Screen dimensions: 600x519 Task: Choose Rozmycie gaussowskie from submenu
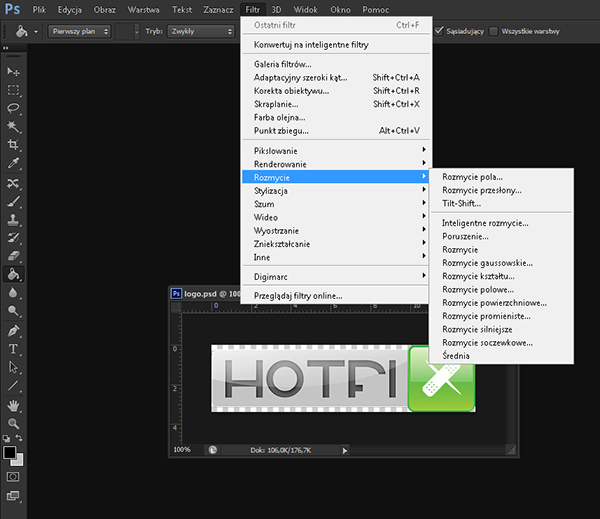(x=501, y=263)
